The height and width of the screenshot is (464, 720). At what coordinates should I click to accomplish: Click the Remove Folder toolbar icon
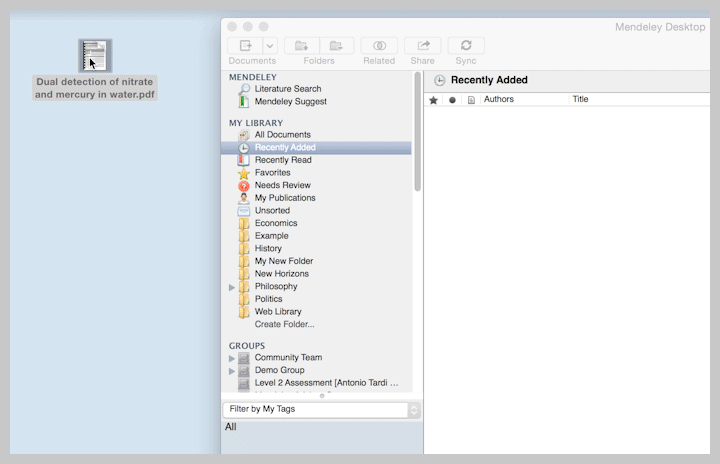click(336, 45)
